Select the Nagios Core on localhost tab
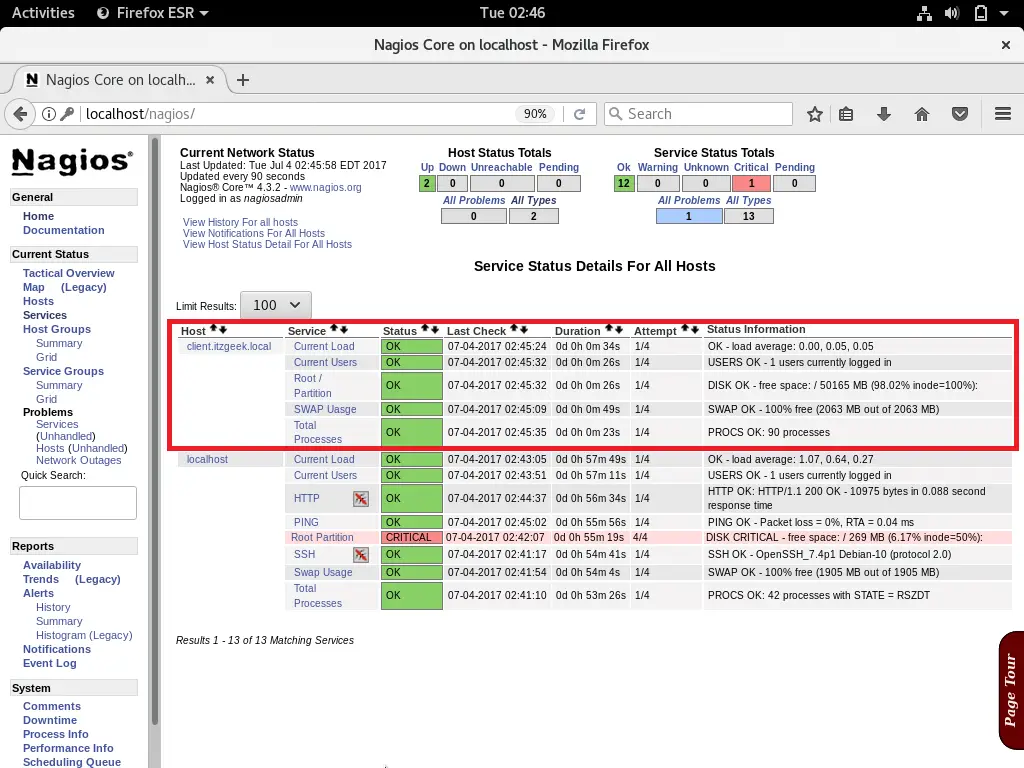Screen dimensions: 1024x768 click(x=120, y=80)
